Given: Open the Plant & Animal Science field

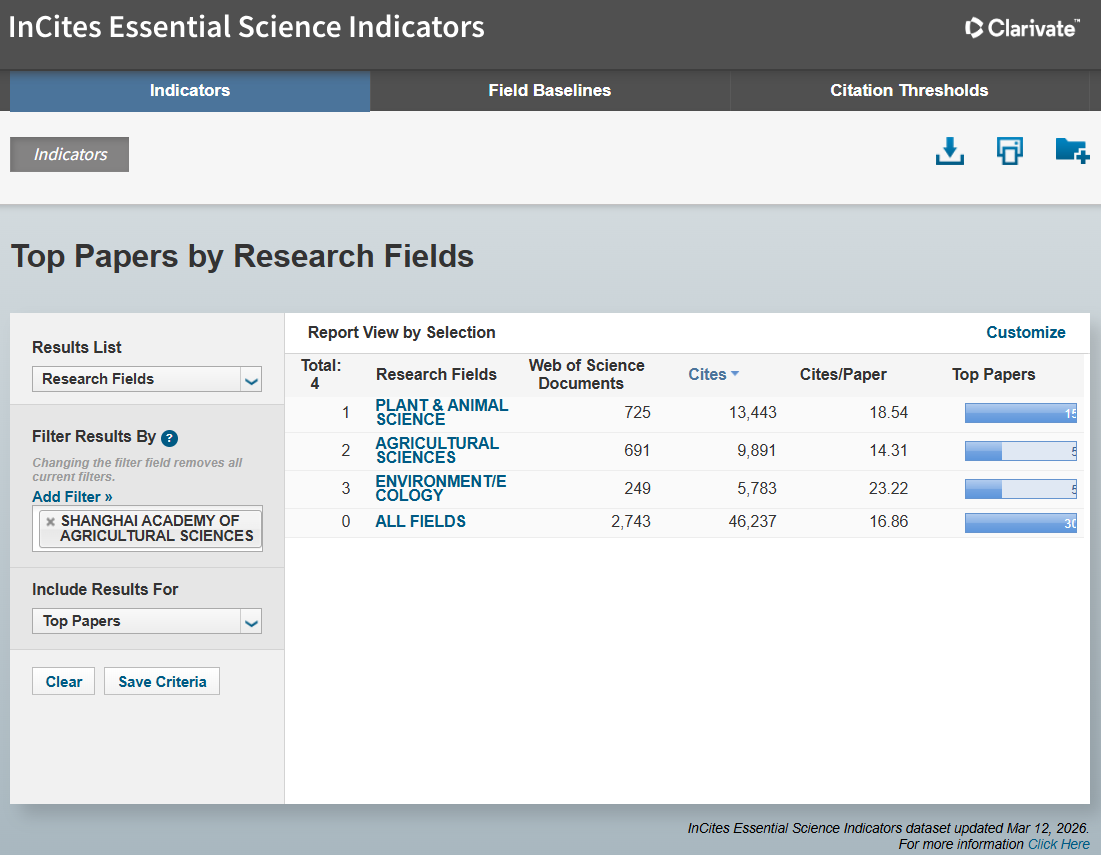Looking at the screenshot, I should [x=442, y=412].
